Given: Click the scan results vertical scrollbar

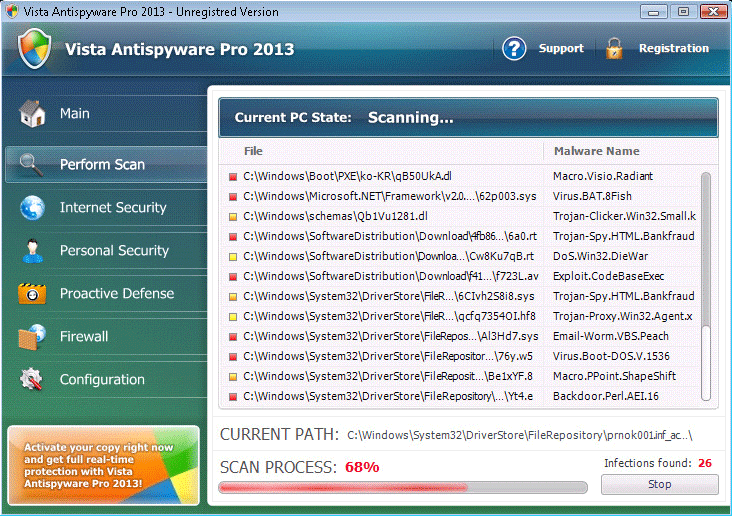Looking at the screenshot, I should pos(706,260).
